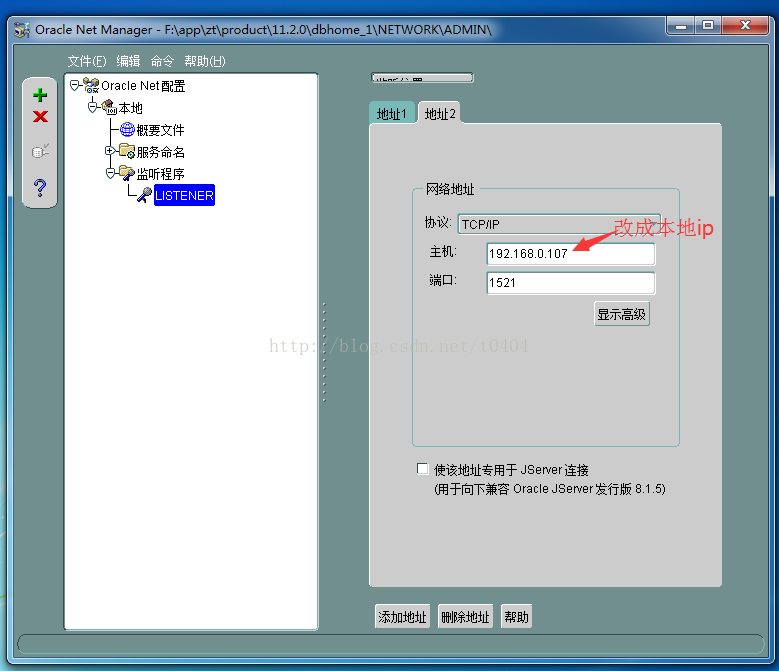The width and height of the screenshot is (779, 671).
Task: Click the 删除地址 button
Action: tap(465, 616)
